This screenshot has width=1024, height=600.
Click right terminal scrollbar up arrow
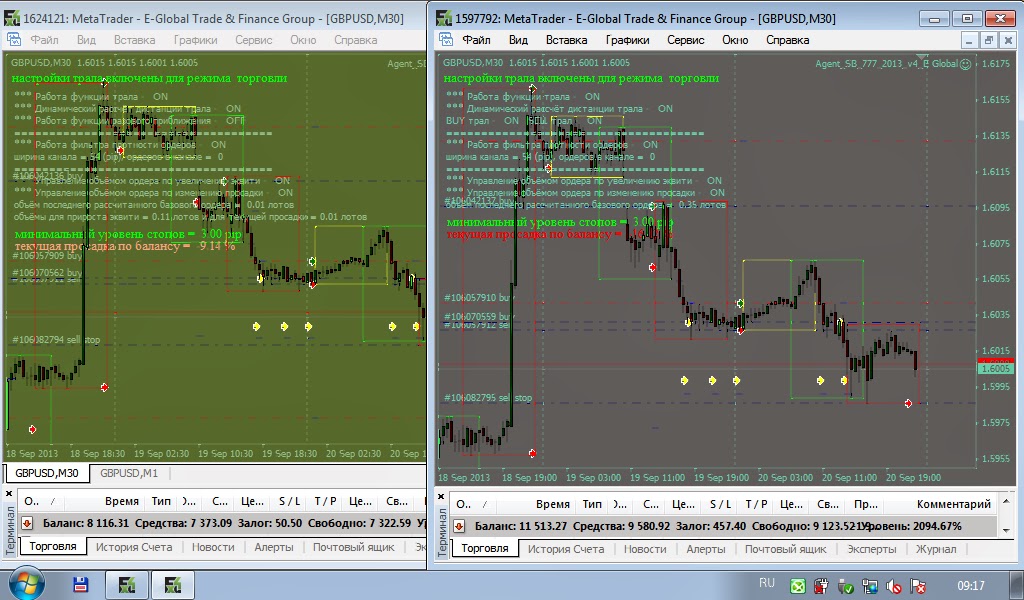1006,501
